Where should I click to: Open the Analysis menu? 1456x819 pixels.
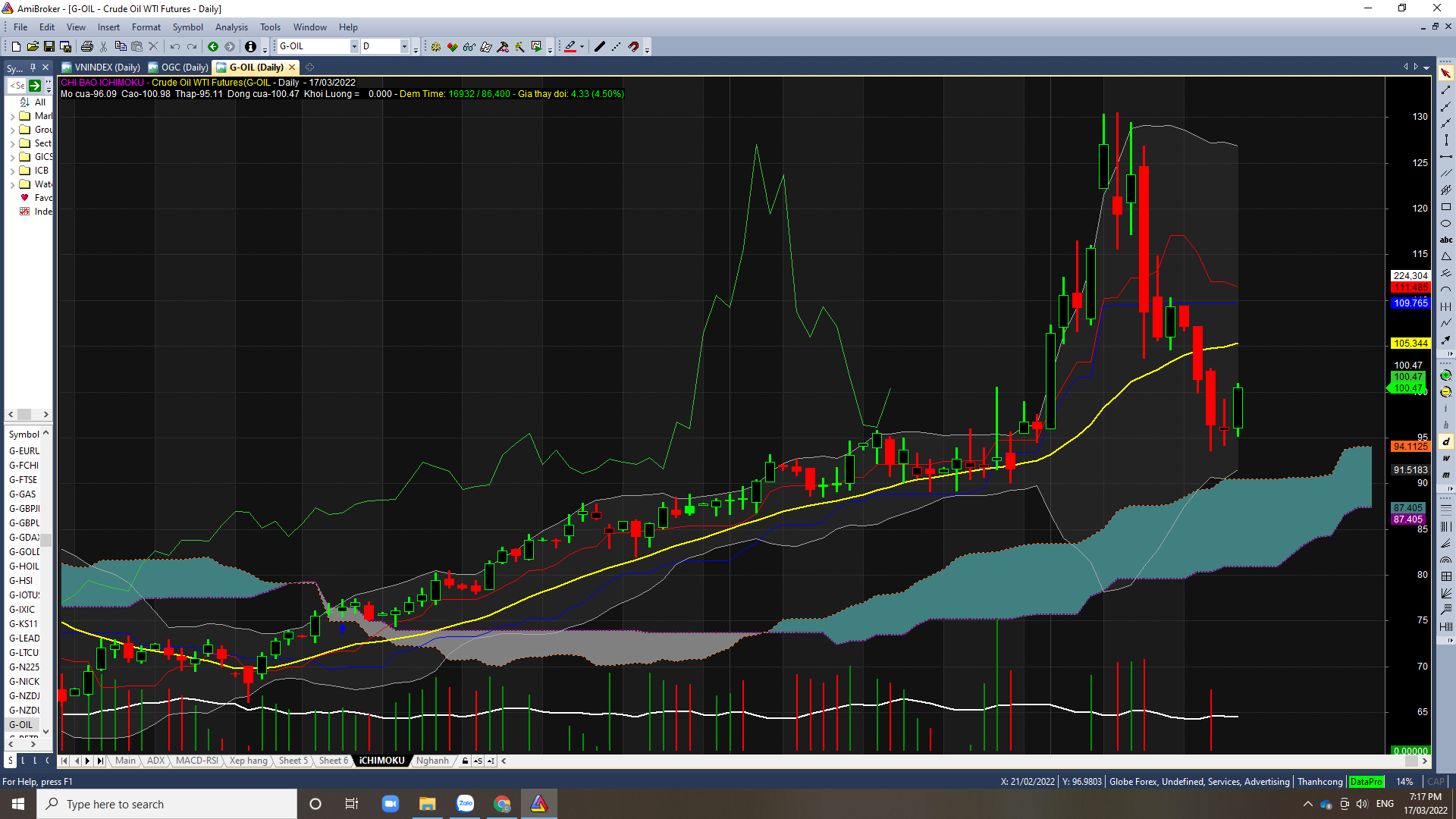tap(231, 27)
